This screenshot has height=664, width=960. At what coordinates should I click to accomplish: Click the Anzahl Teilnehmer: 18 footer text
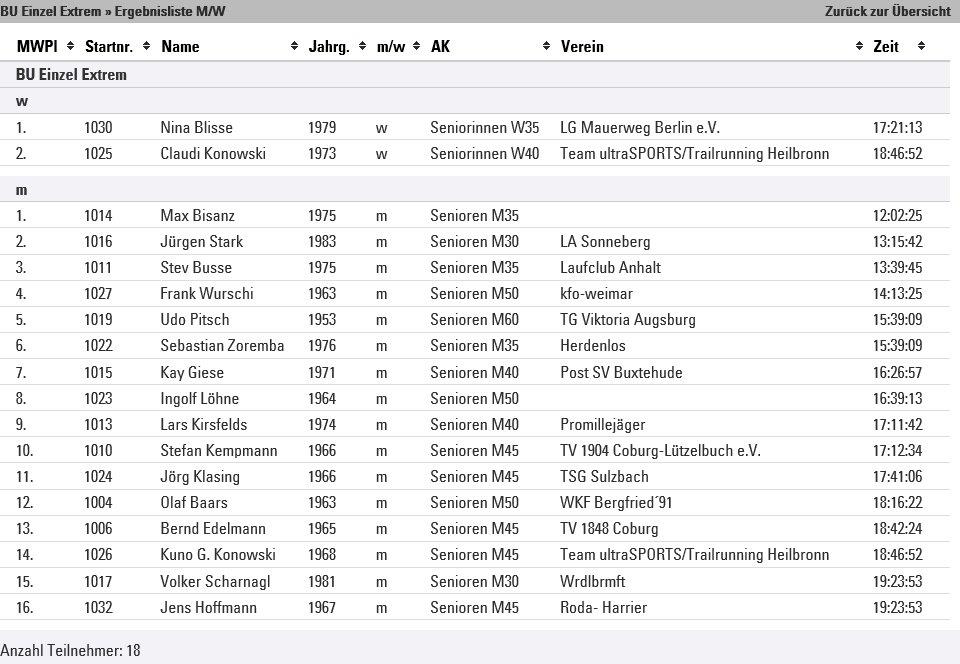tap(70, 651)
